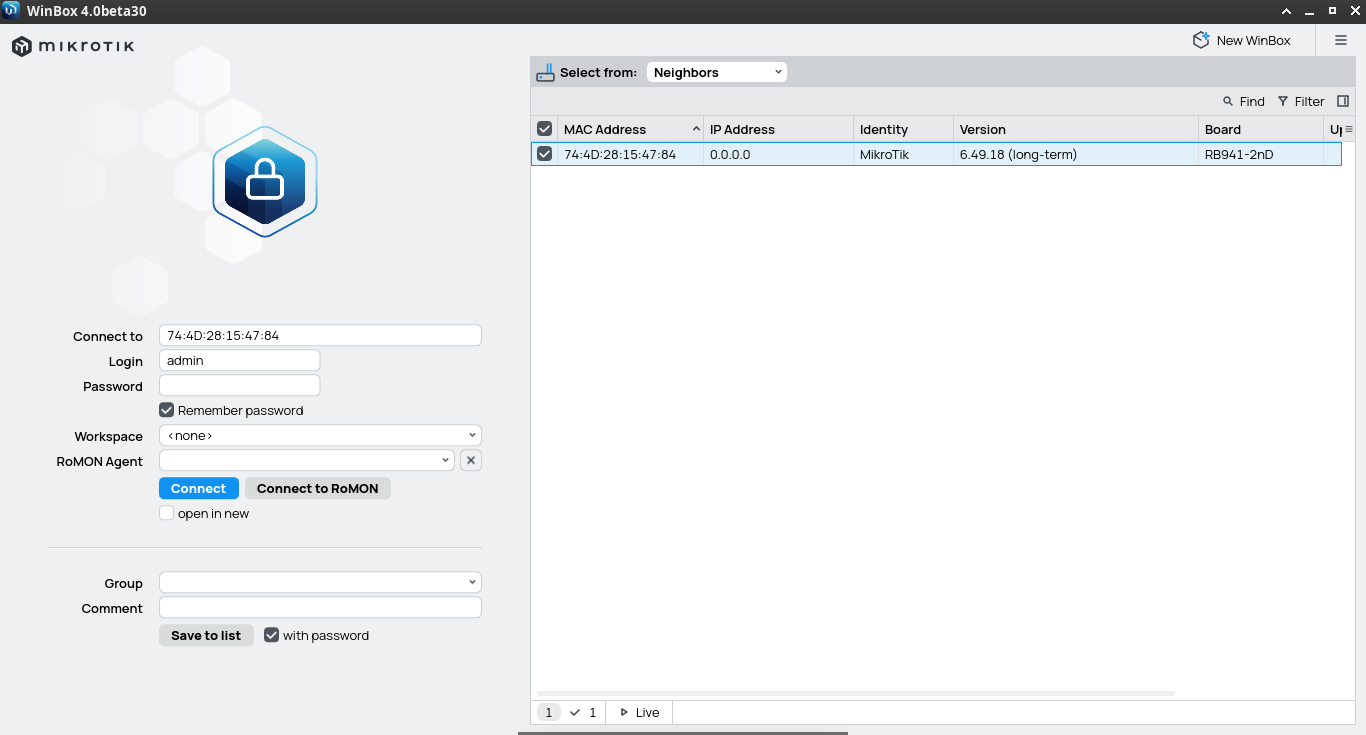Click the Save to list button
The height and width of the screenshot is (735, 1366).
click(x=206, y=635)
